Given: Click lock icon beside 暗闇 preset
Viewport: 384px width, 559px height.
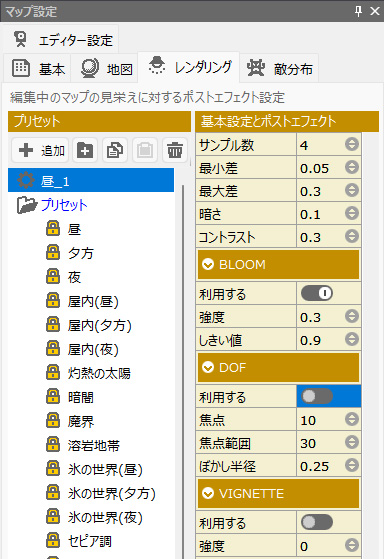Looking at the screenshot, I should 53,396.
